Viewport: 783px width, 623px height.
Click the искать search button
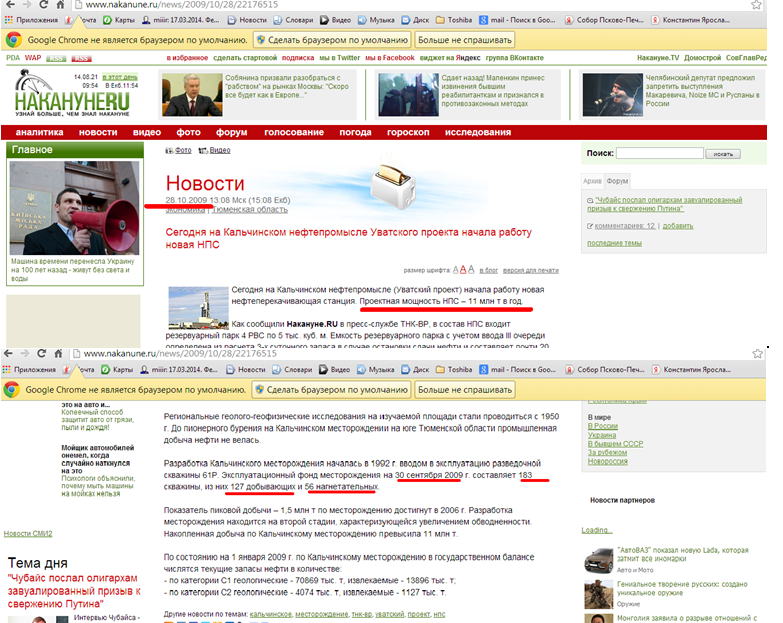coord(723,154)
